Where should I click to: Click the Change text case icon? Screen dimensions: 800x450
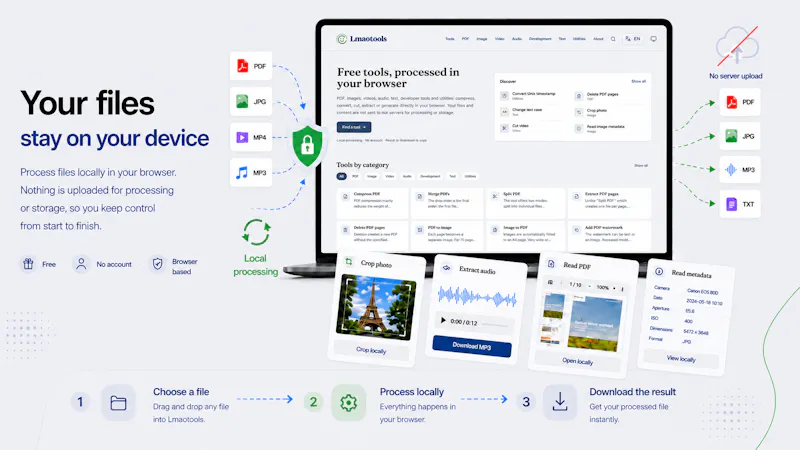(x=504, y=111)
